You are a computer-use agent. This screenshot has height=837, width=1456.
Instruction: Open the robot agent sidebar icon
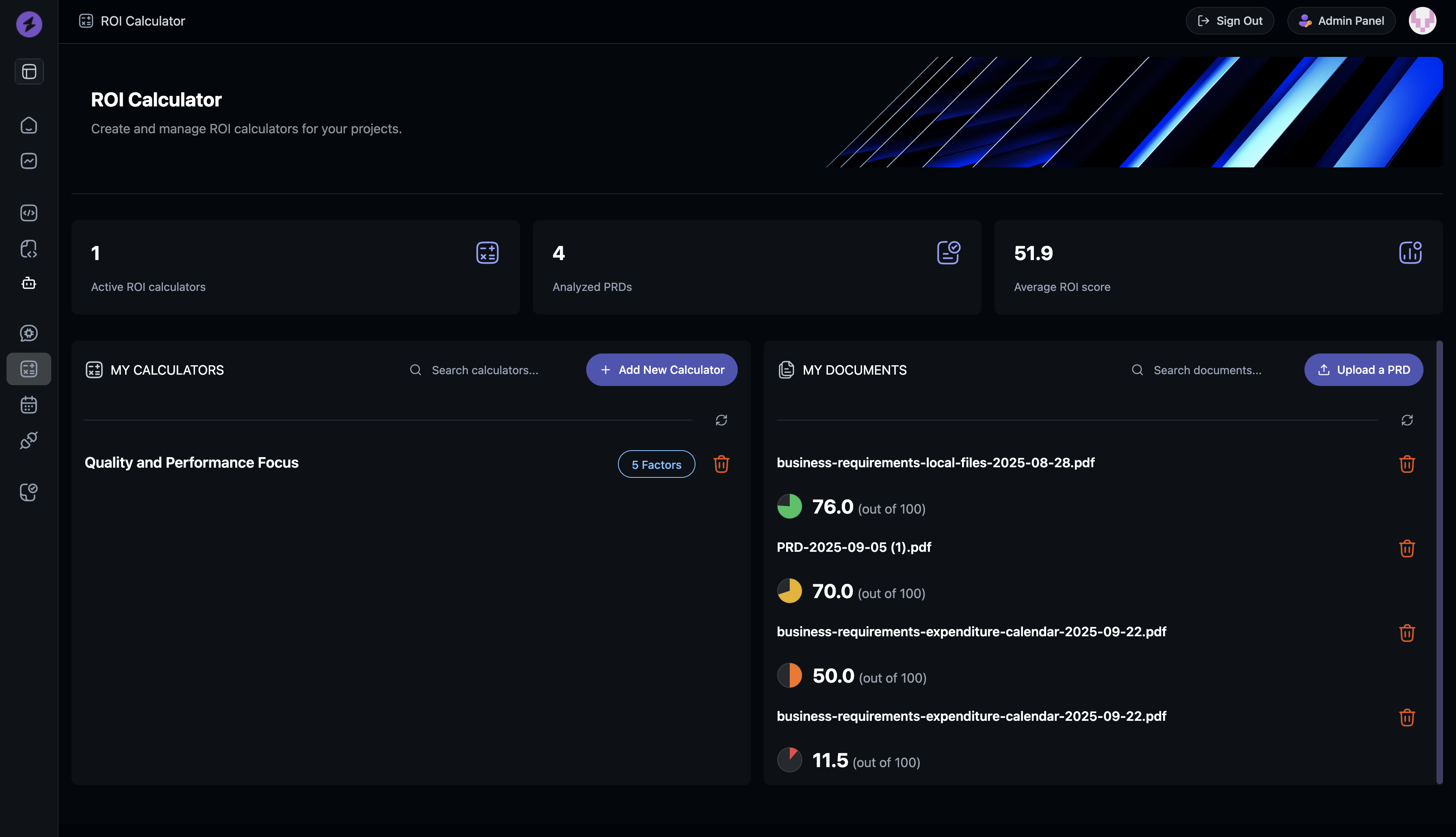tap(29, 284)
